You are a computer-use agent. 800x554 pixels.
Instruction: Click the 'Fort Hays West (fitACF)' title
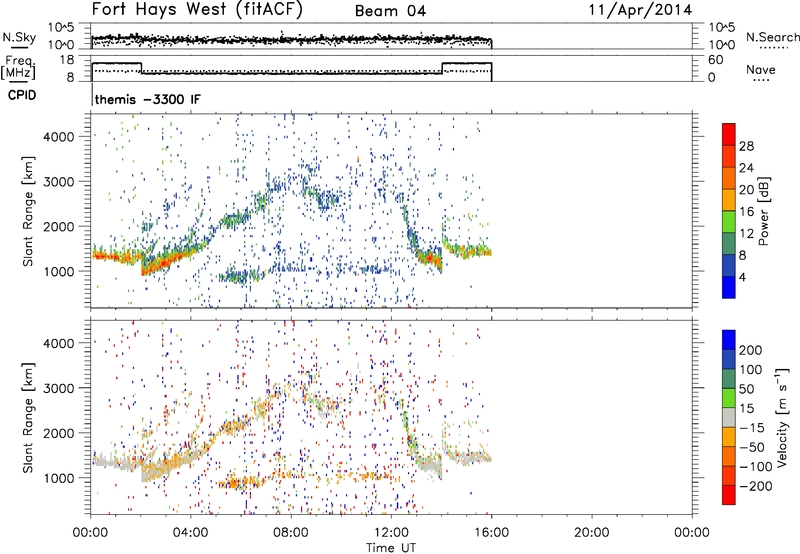click(x=196, y=10)
